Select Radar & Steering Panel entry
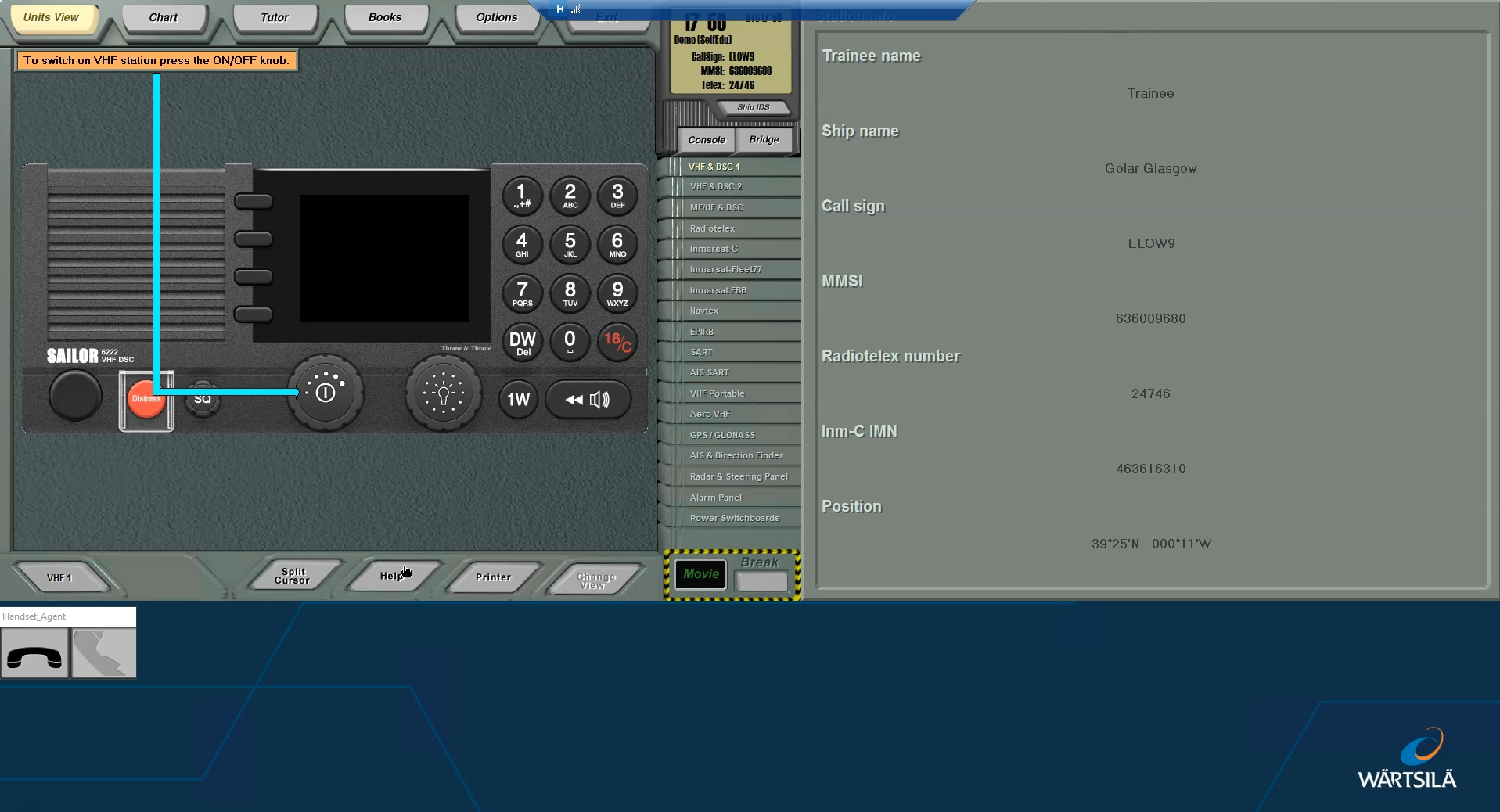 point(738,476)
